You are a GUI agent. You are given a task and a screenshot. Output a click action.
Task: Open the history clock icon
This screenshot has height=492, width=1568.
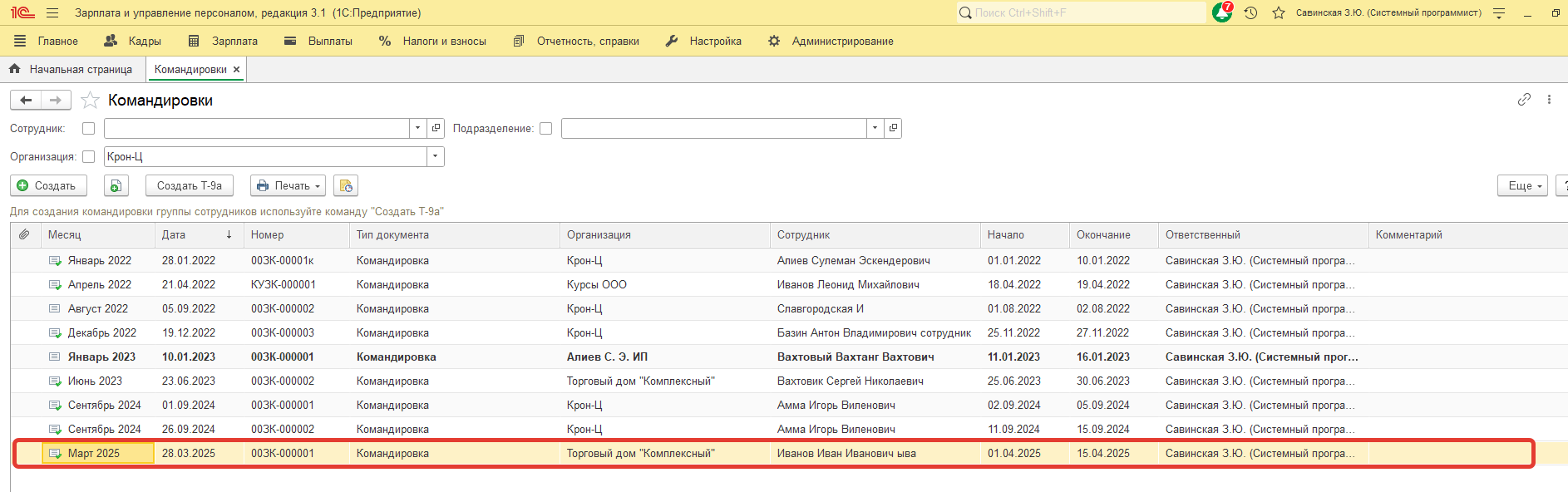[1250, 12]
